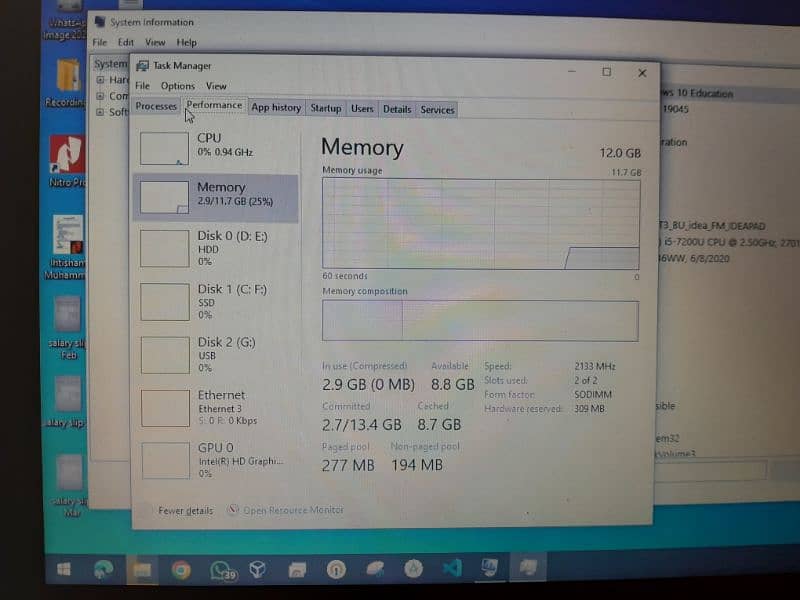Switch to the Users tab
The image size is (800, 600).
pos(362,109)
